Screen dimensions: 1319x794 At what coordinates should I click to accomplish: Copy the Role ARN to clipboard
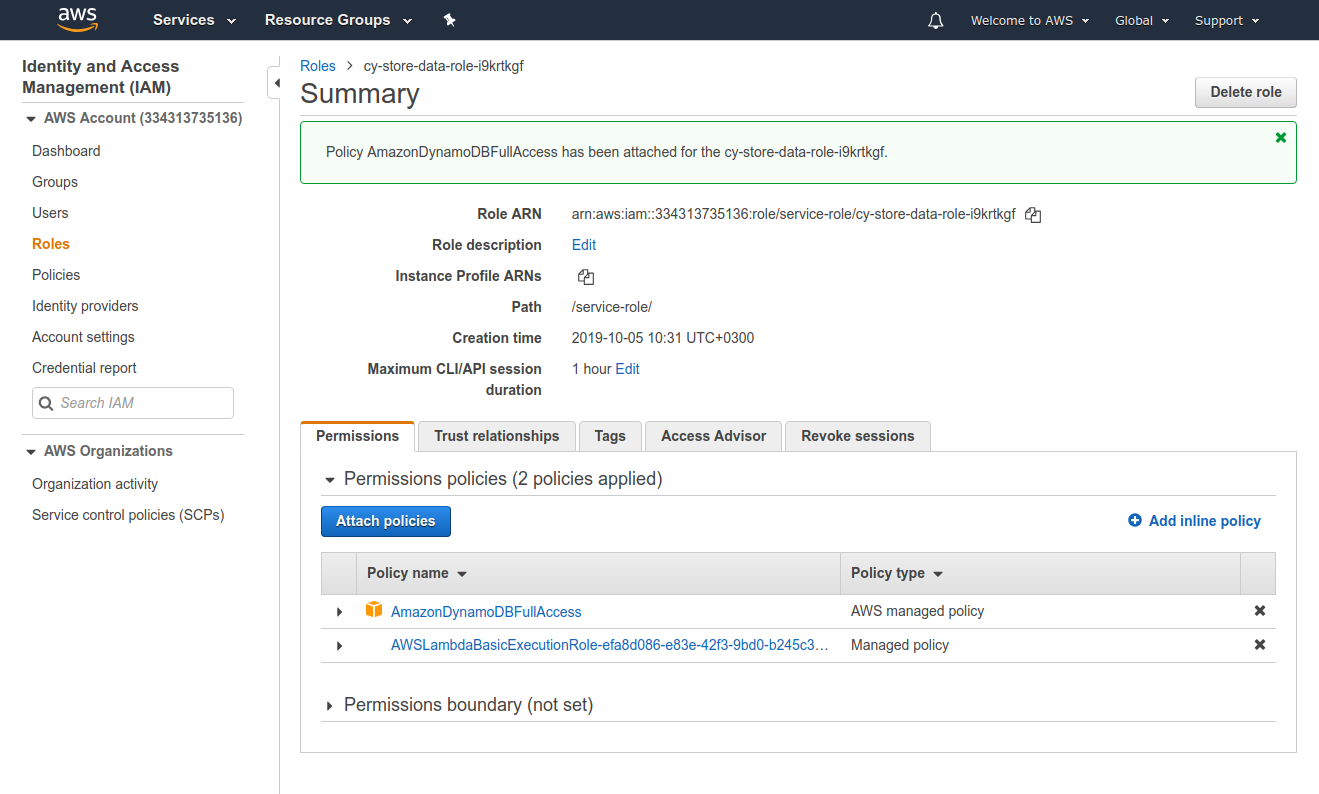point(1034,215)
